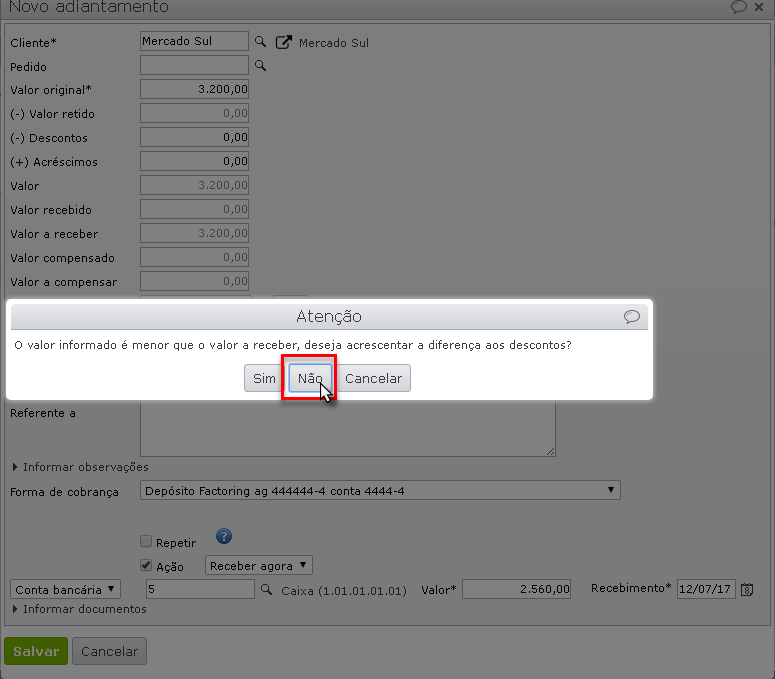Screen dimensions: 775x679
Task: Click Cancelar button next to Salvar
Action: 109,651
